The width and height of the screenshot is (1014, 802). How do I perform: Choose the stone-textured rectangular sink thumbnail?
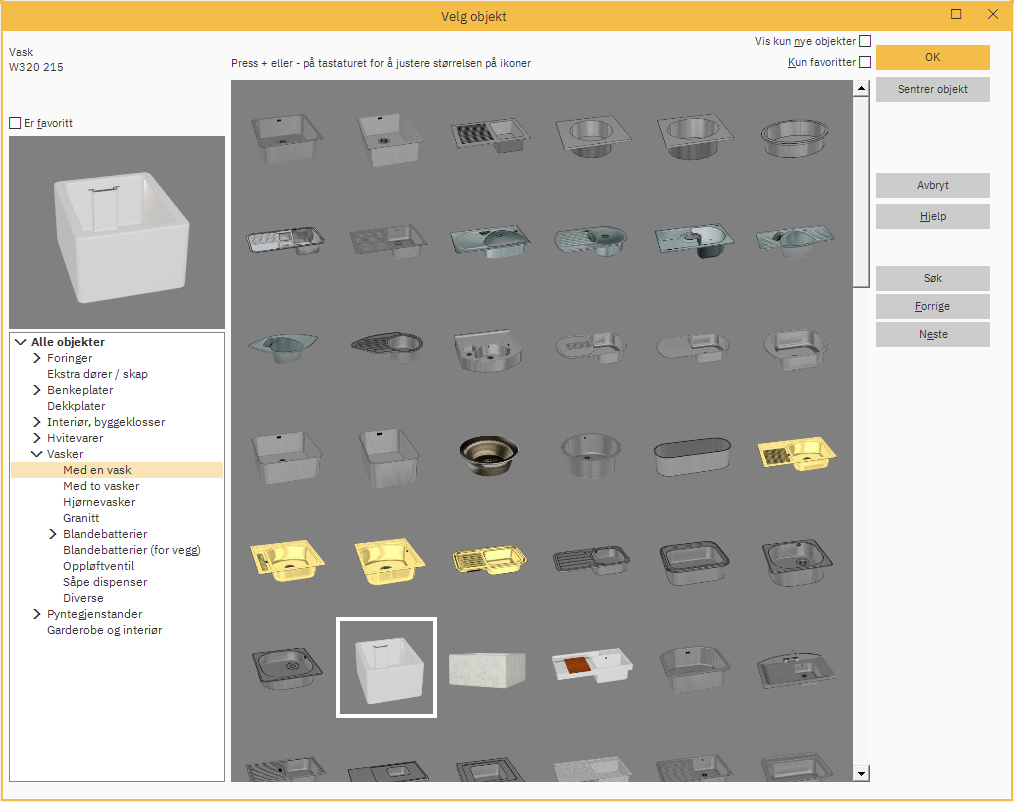pyautogui.click(x=488, y=668)
